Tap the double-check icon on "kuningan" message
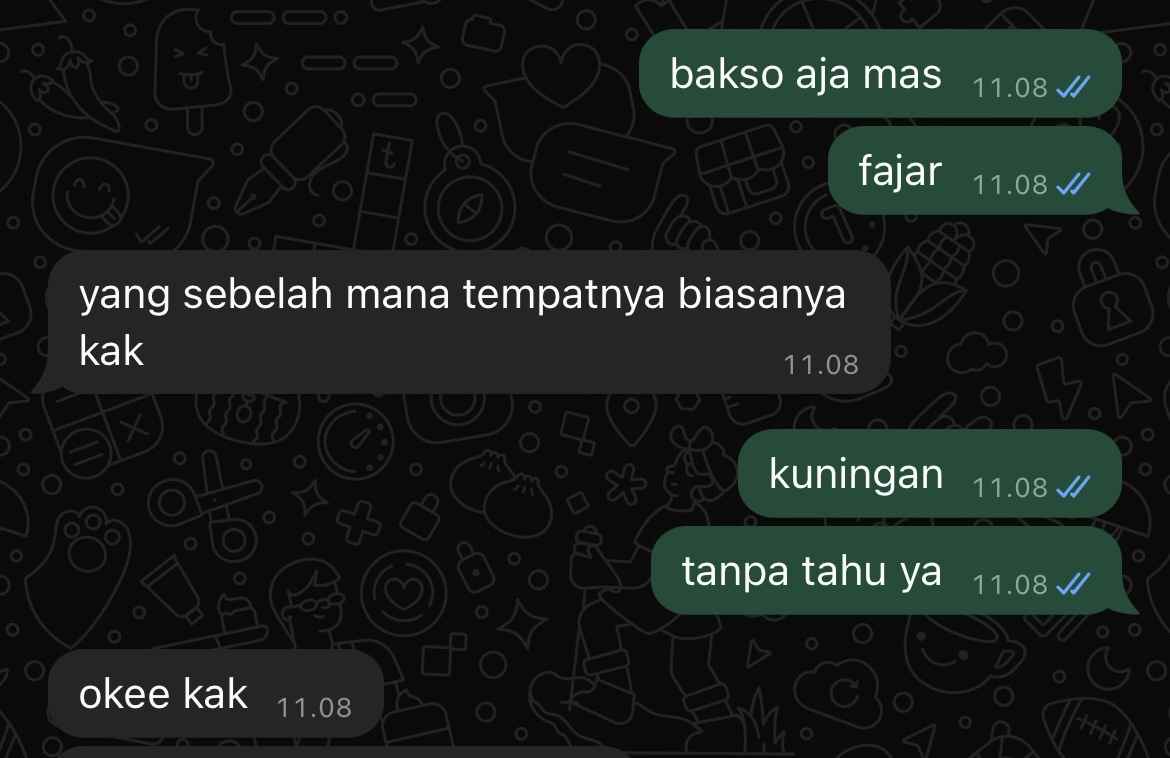This screenshot has height=758, width=1170. 1073,487
